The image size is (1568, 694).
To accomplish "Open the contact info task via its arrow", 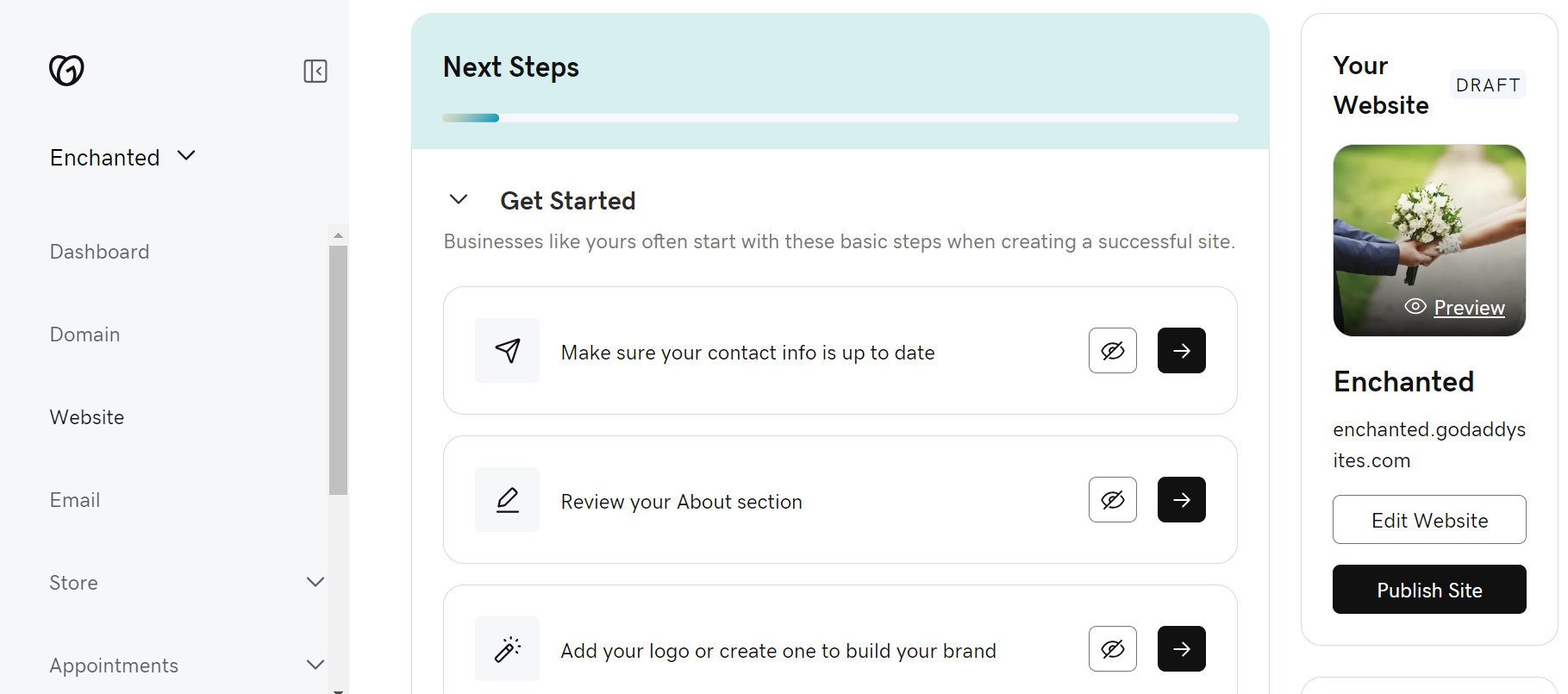I will pyautogui.click(x=1181, y=350).
